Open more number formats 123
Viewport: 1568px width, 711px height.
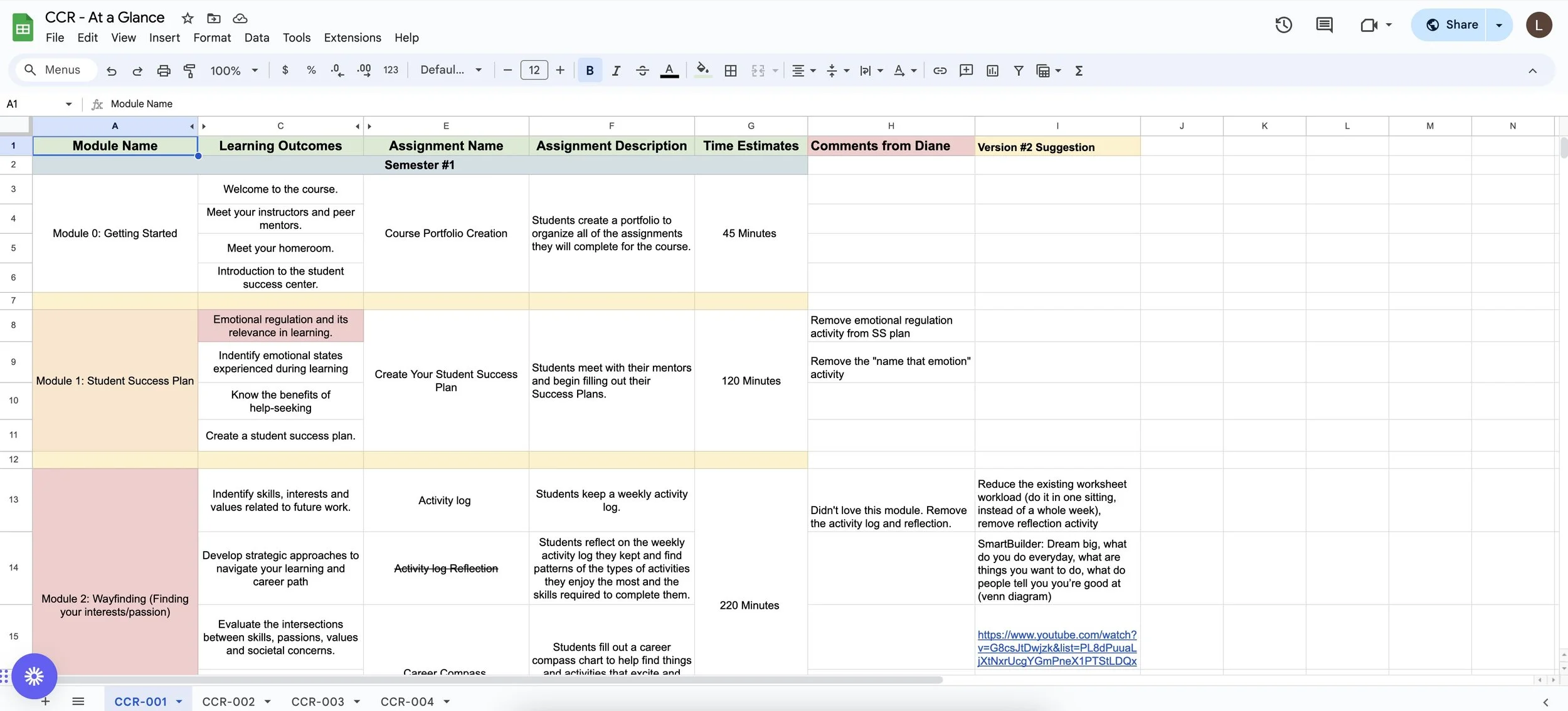tap(391, 70)
